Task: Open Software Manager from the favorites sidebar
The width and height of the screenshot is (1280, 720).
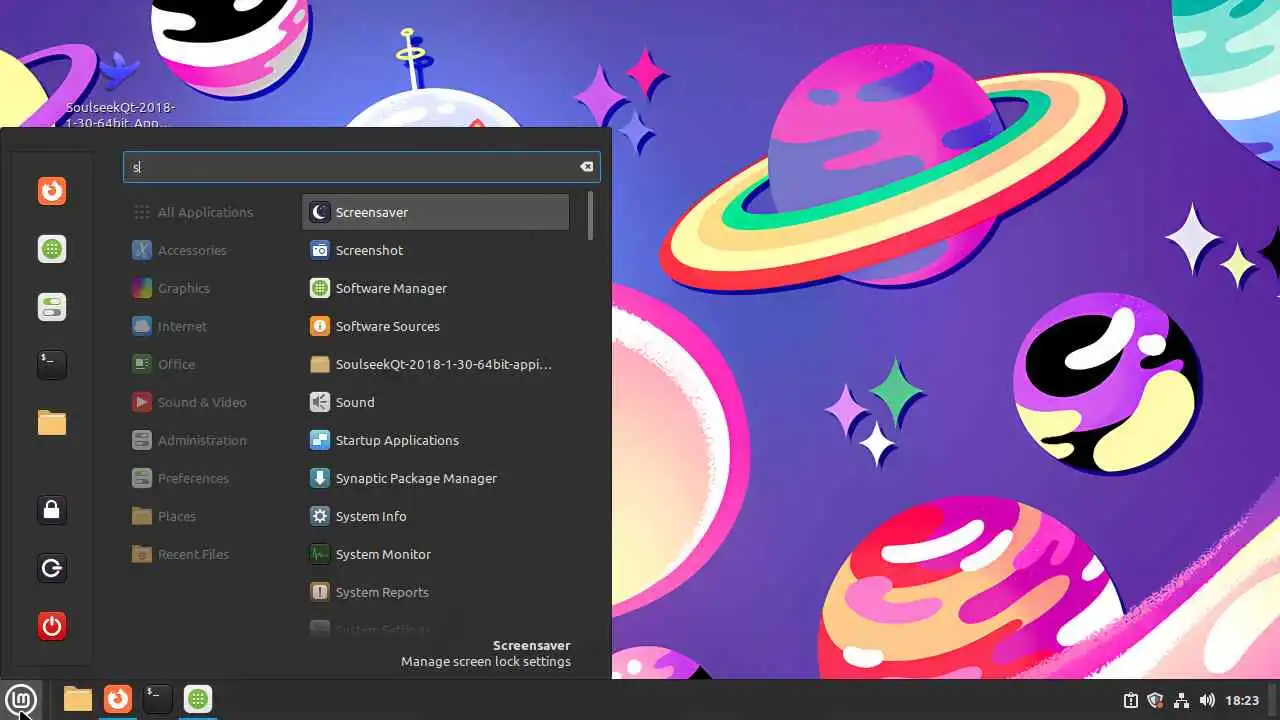Action: 52,248
